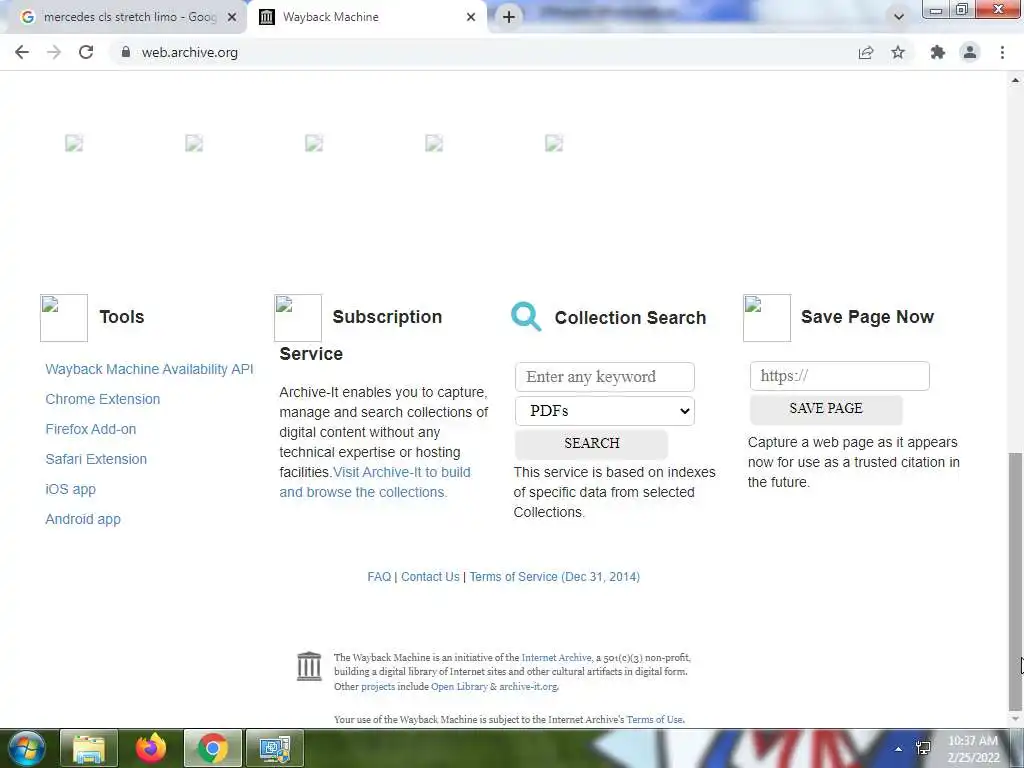Focus the Enter any keyword field
1024x768 pixels.
605,377
